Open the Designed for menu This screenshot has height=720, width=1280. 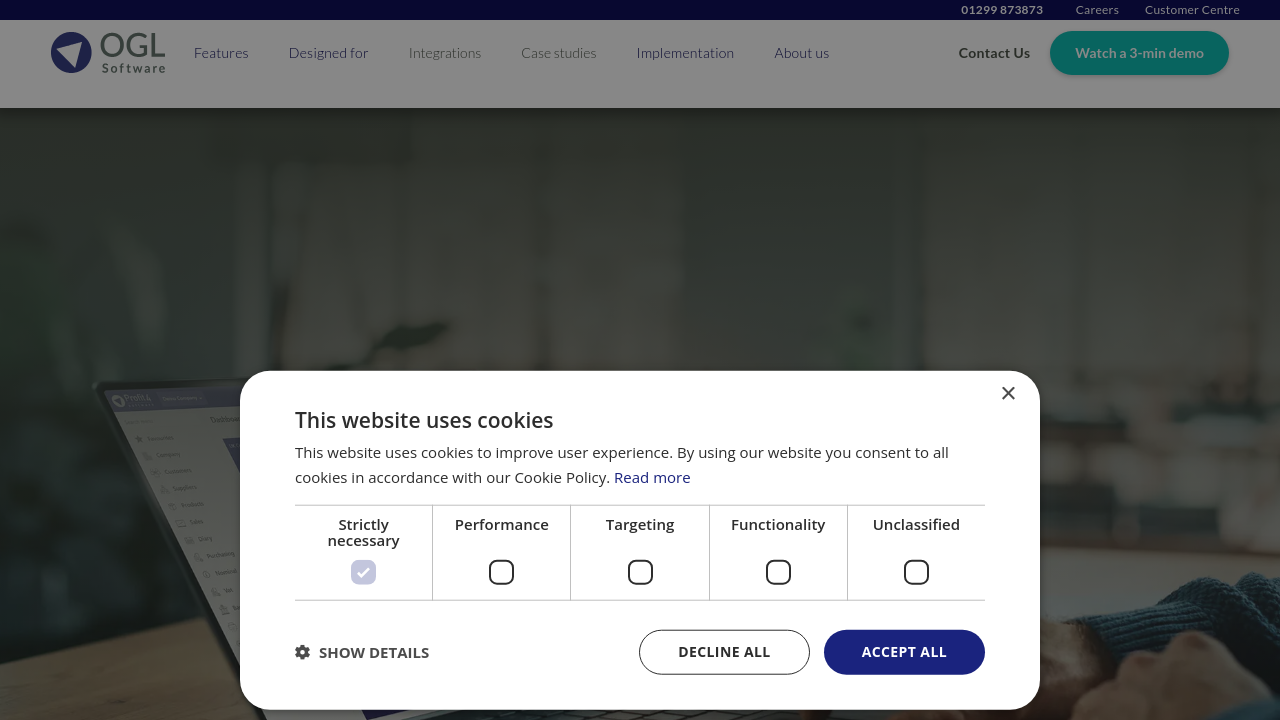click(x=328, y=53)
